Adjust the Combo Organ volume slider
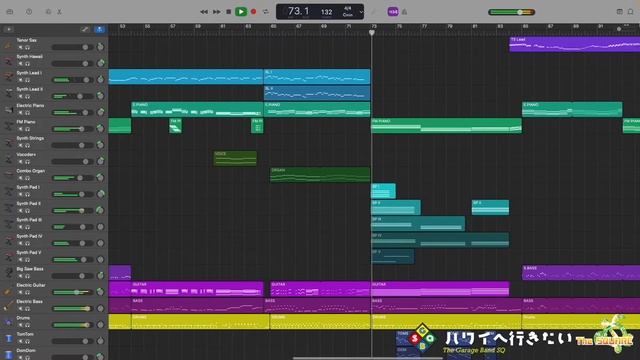The width and height of the screenshot is (640, 360). point(72,178)
